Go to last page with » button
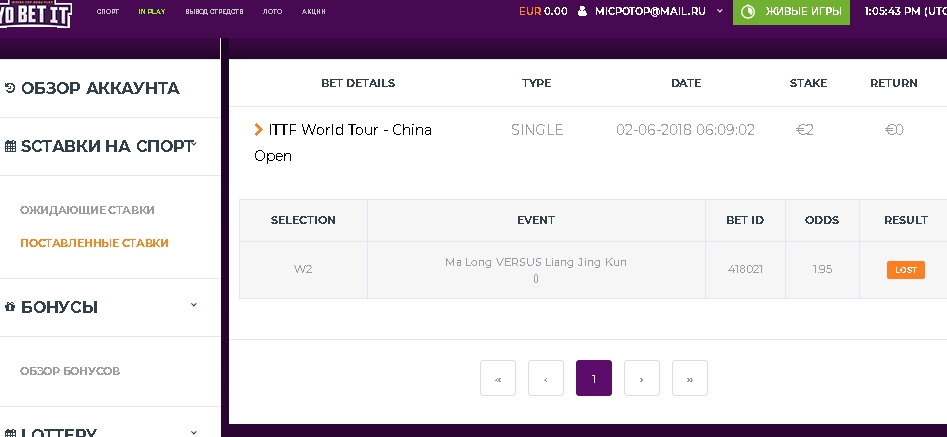This screenshot has width=947, height=437. (690, 378)
